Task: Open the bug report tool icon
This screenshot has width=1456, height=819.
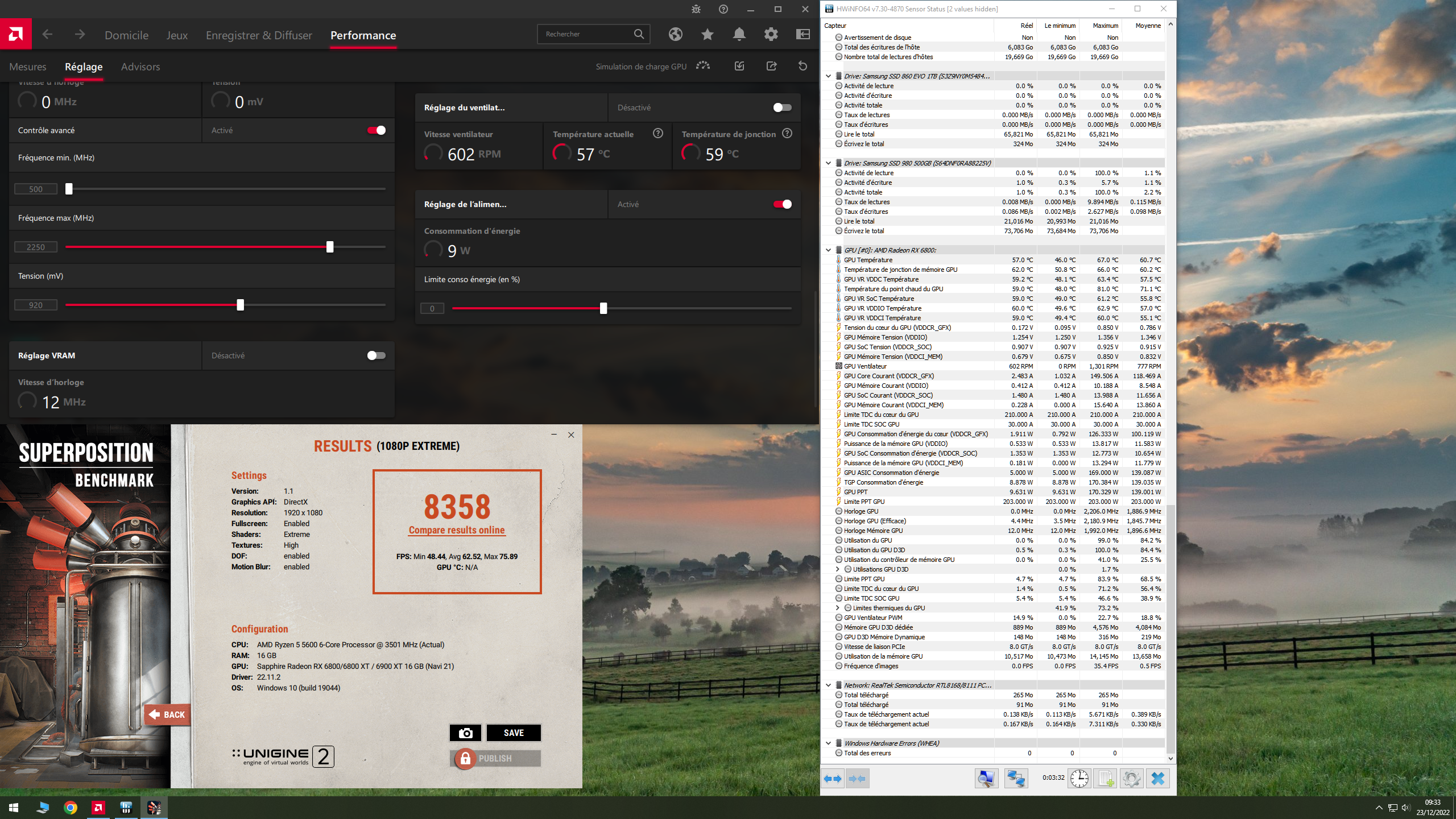Action: pos(696,9)
